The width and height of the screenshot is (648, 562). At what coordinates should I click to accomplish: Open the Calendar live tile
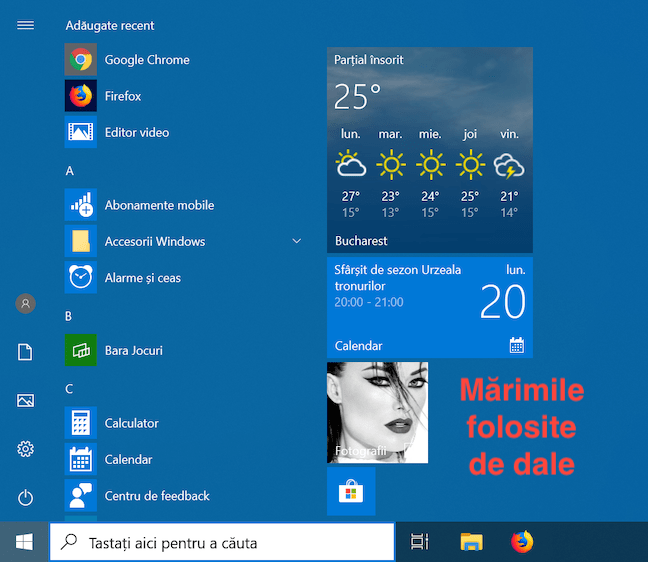tap(429, 307)
